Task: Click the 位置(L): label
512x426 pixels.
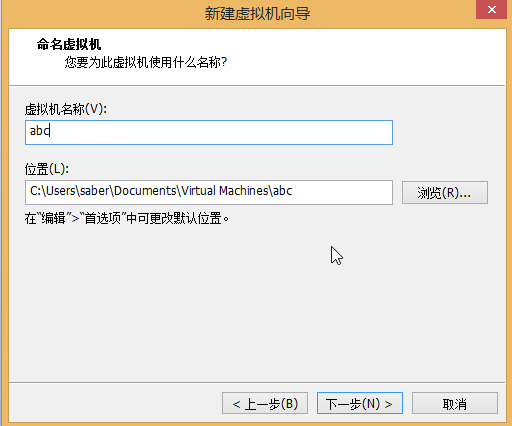Action: (x=47, y=169)
